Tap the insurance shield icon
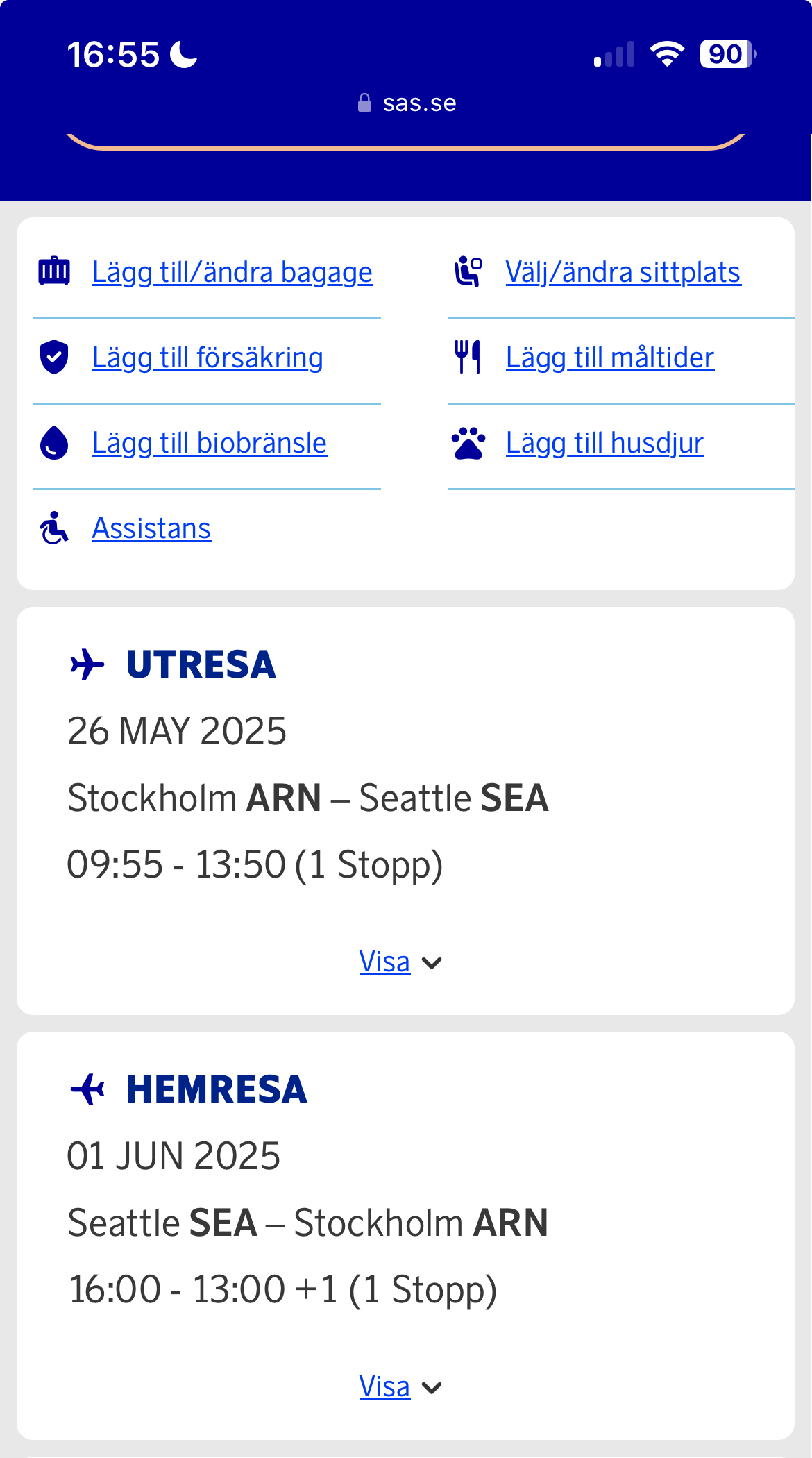The height and width of the screenshot is (1458, 812). tap(54, 358)
